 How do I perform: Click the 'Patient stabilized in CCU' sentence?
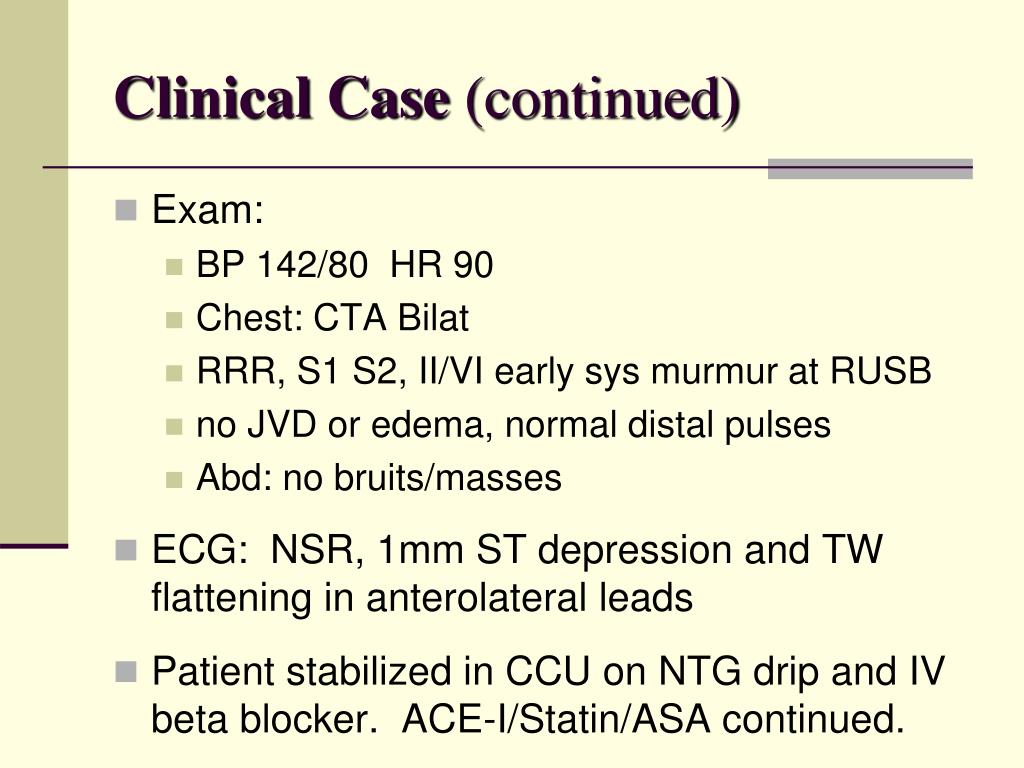[x=372, y=671]
